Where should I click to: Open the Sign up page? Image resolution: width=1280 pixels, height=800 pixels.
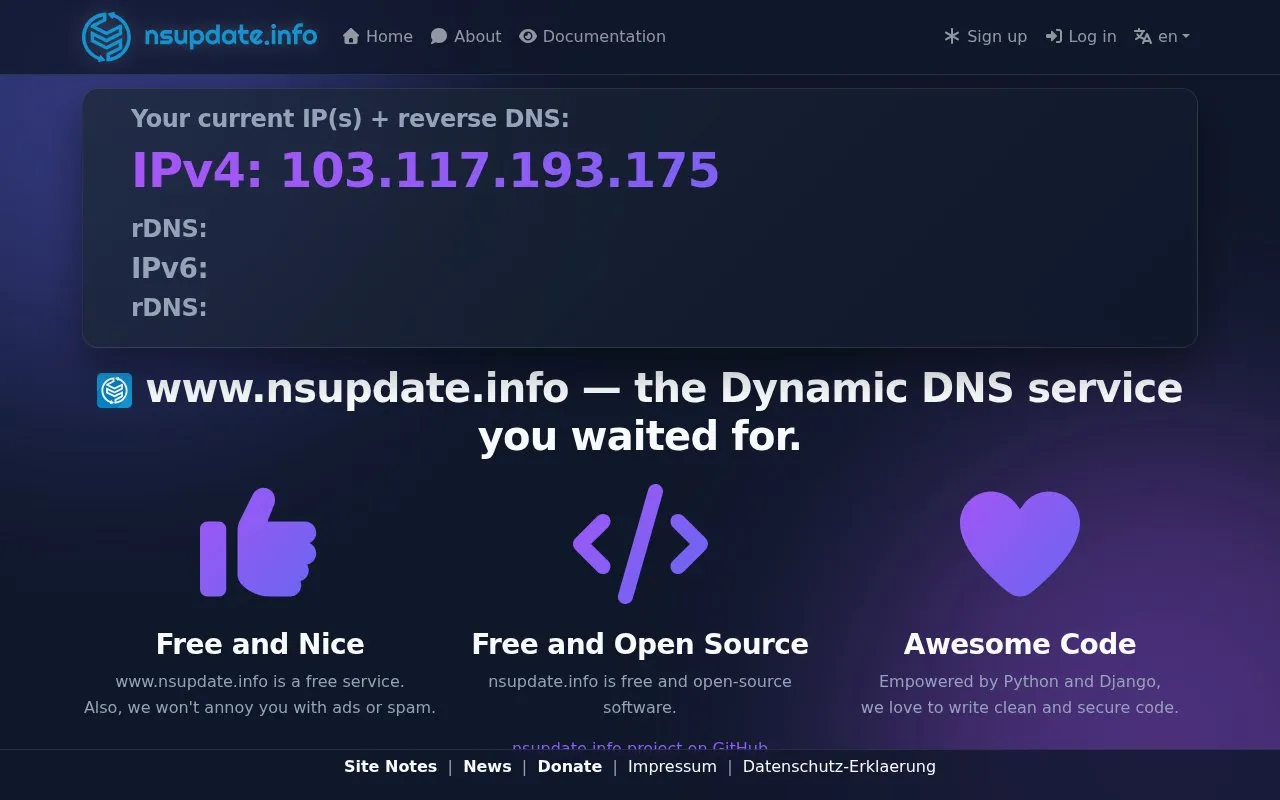pos(986,36)
